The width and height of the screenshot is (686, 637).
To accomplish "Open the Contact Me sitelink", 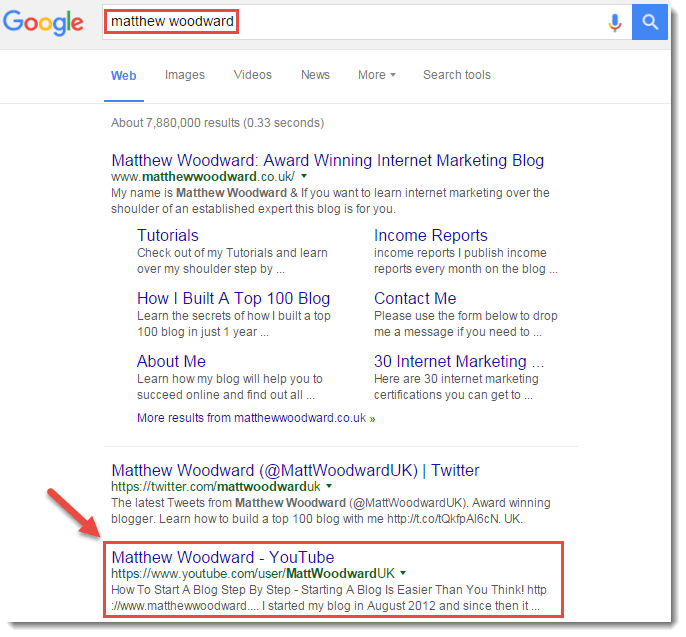I will 415,298.
